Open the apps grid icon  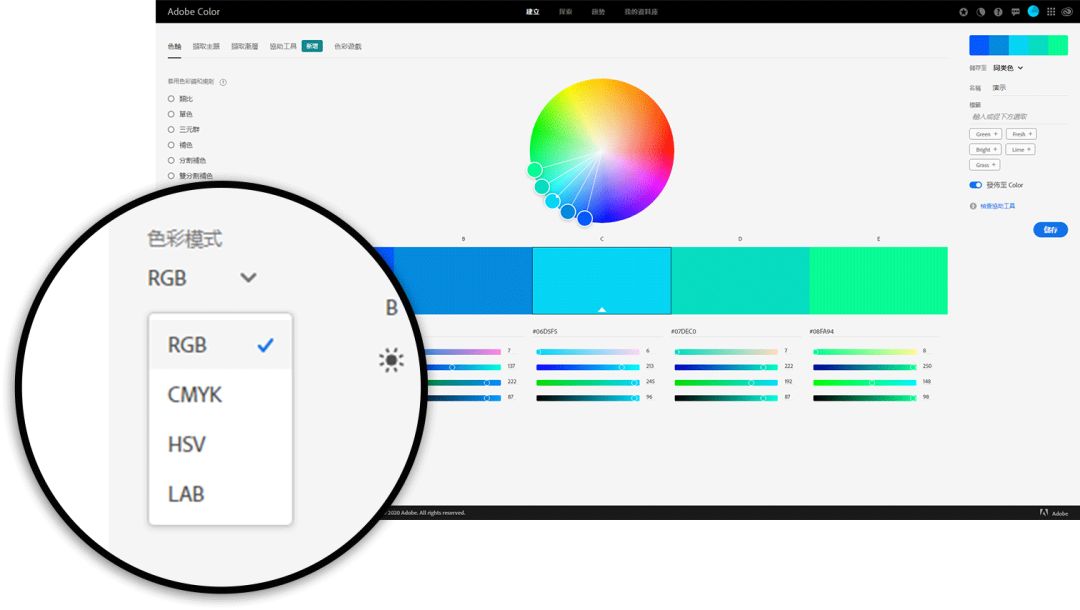pyautogui.click(x=1051, y=12)
